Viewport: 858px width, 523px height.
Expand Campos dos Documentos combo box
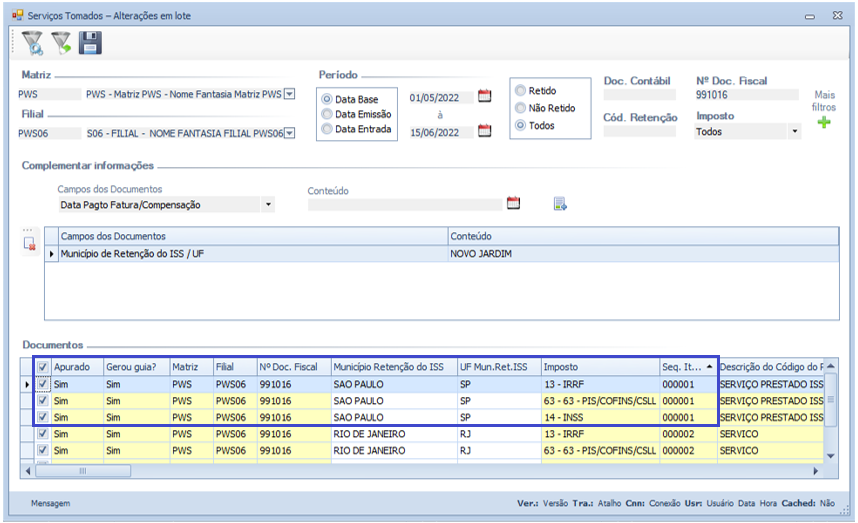(268, 205)
